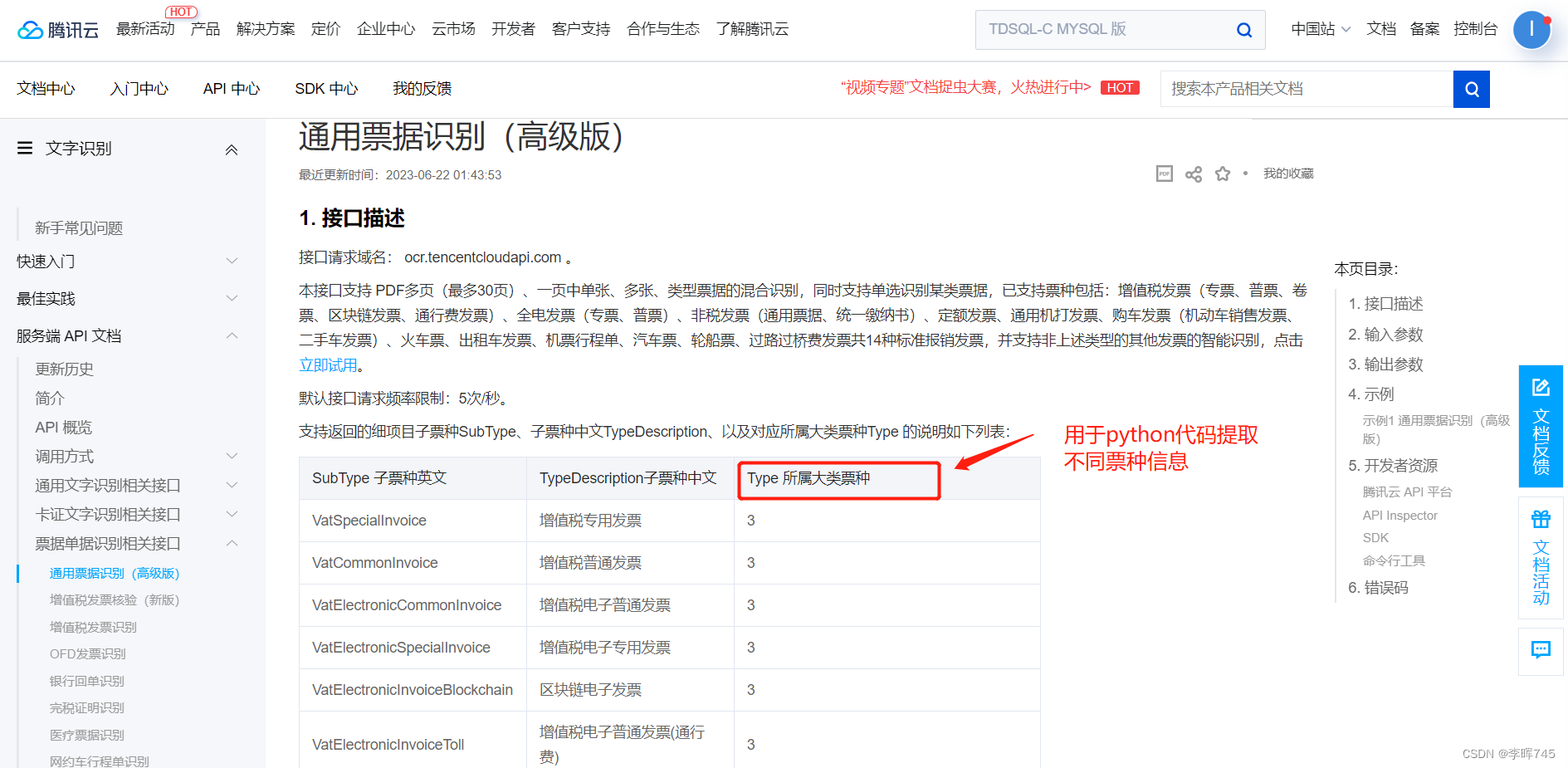The image size is (1568, 768).
Task: Click the PDF download icon
Action: (x=1165, y=174)
